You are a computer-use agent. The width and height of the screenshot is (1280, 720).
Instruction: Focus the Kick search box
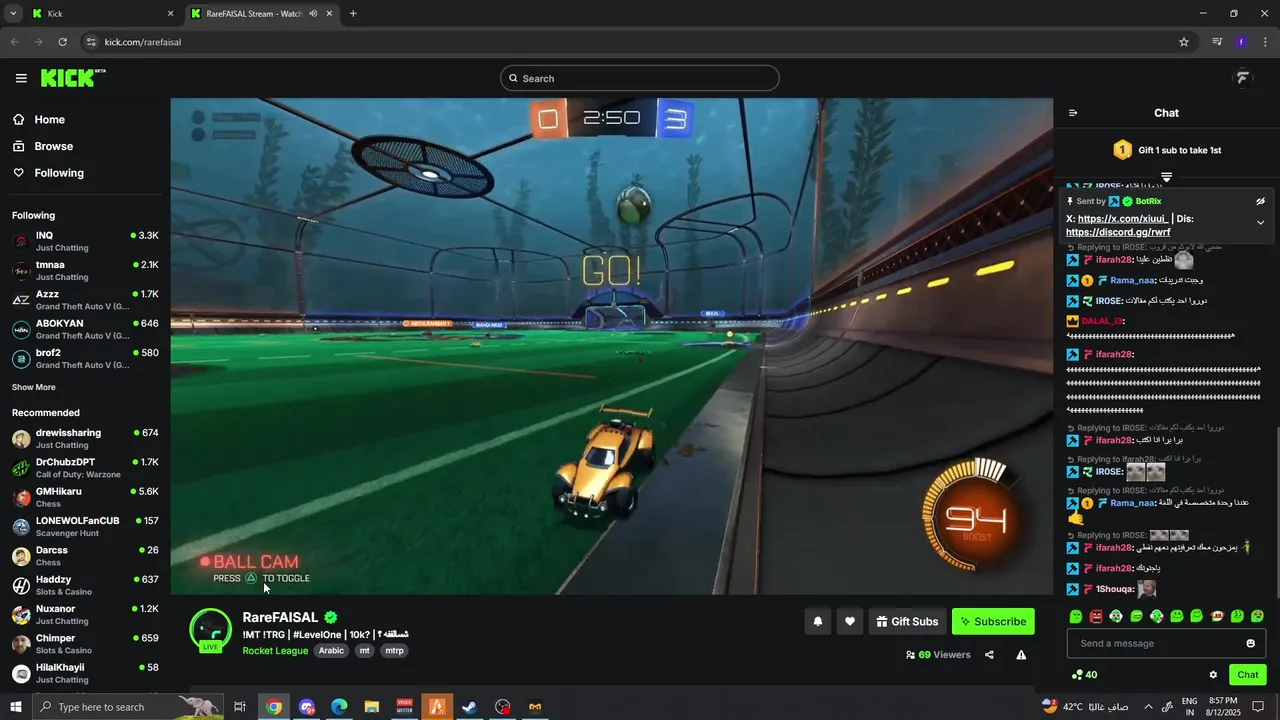coord(640,78)
